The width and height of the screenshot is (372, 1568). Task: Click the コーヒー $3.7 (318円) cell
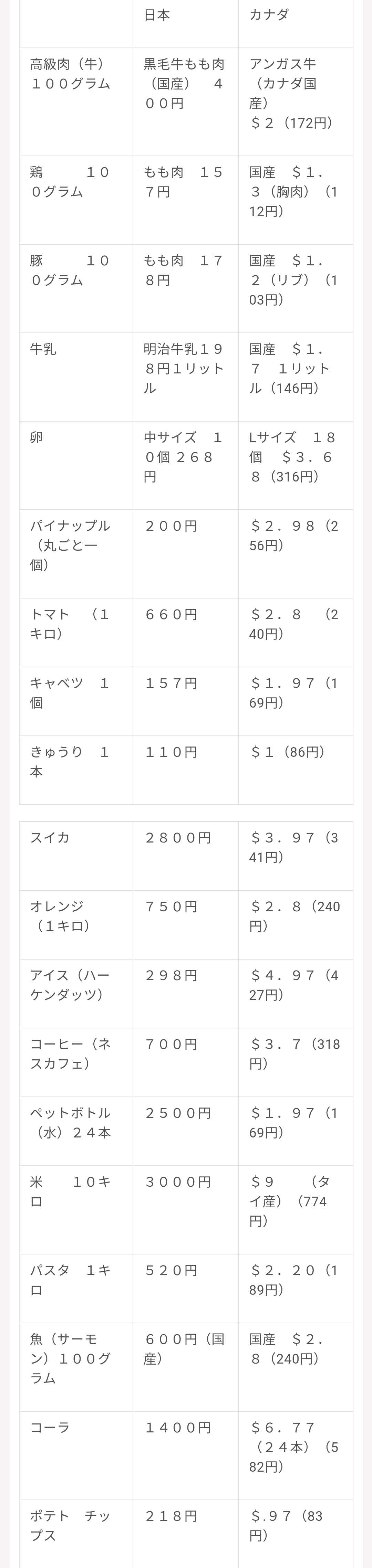coord(295,1062)
